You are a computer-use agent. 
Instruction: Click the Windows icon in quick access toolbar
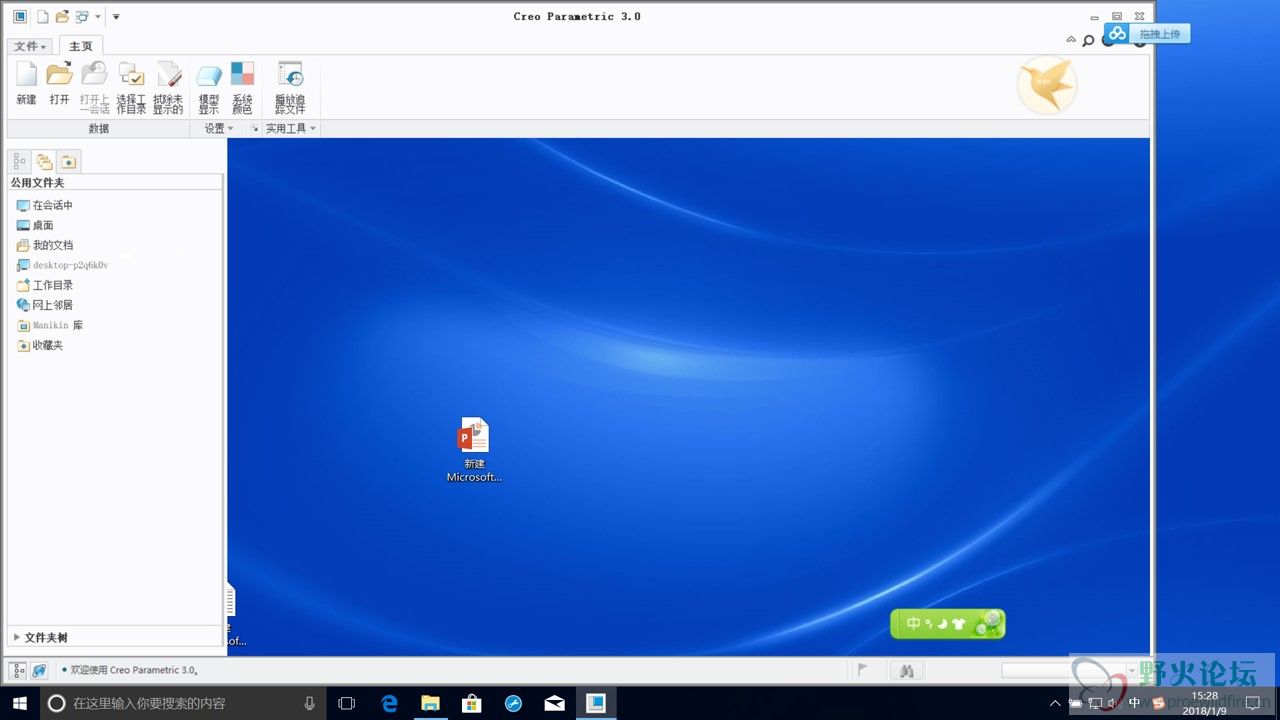point(82,16)
